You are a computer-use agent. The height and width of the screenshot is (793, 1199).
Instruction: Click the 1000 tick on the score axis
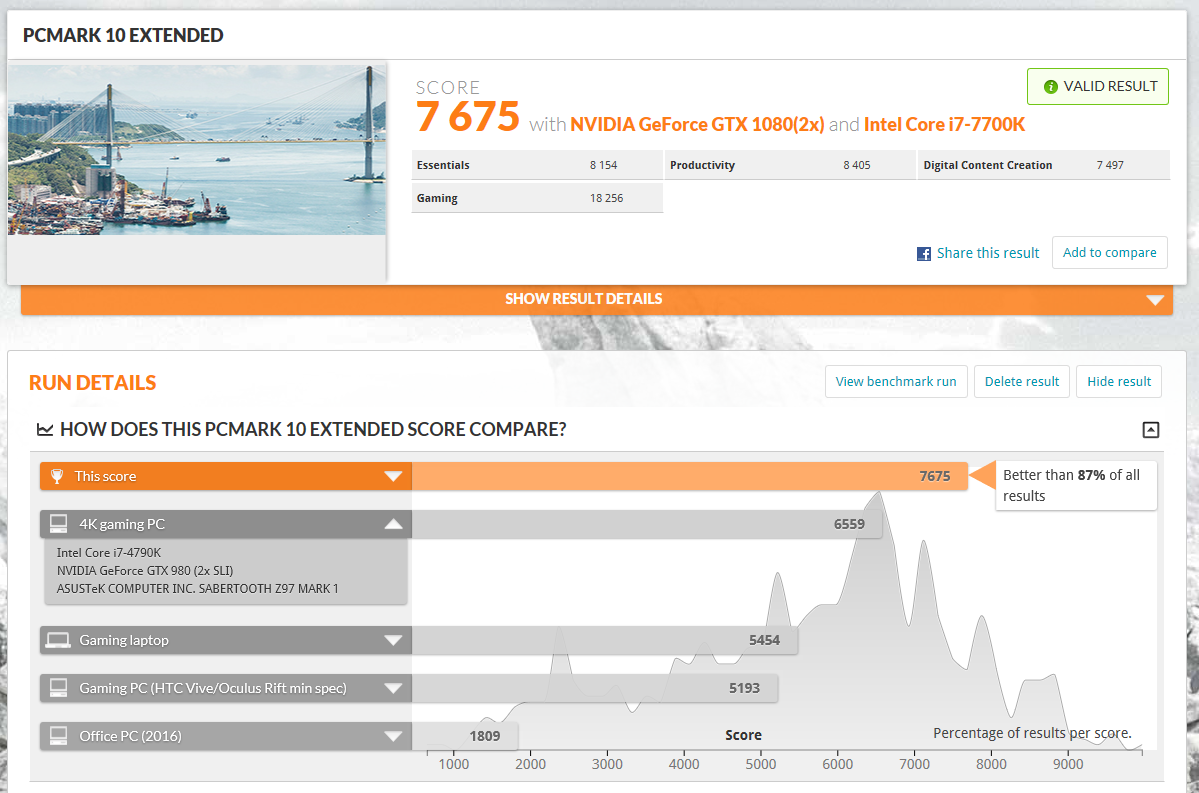click(x=453, y=764)
